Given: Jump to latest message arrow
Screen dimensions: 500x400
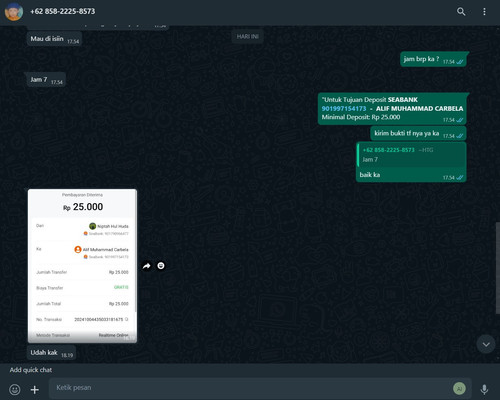Looking at the screenshot, I should point(486,344).
